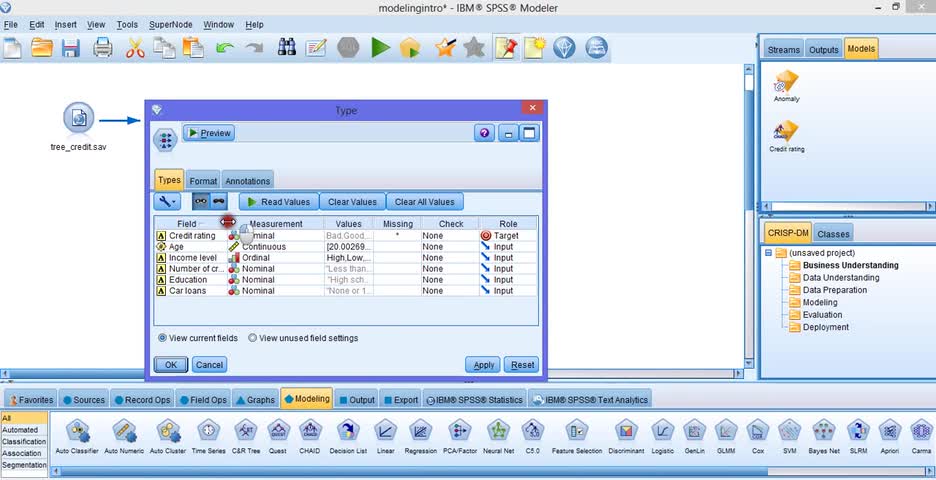Switch to the Annotations tab
The height and width of the screenshot is (480, 936).
248,181
